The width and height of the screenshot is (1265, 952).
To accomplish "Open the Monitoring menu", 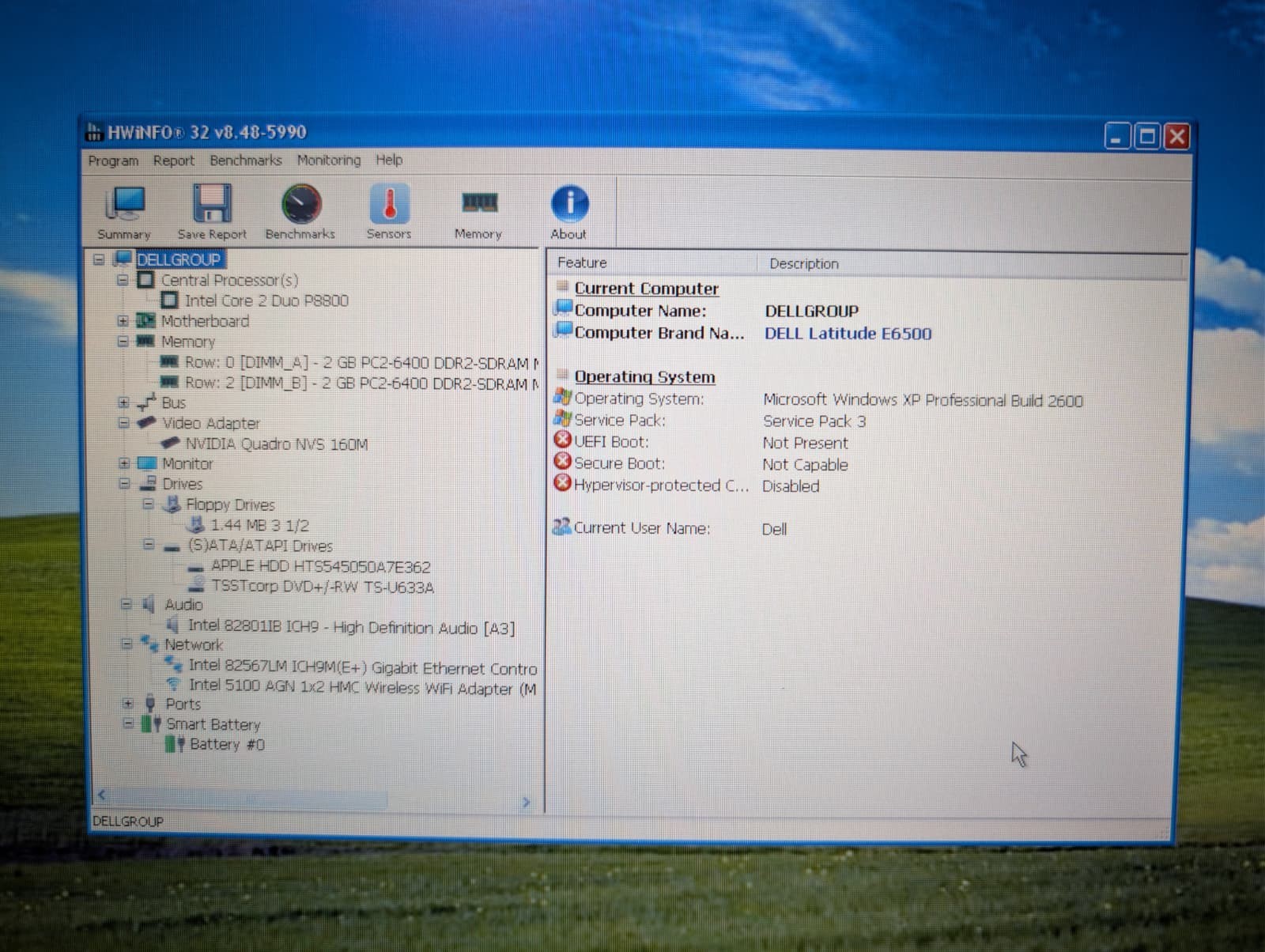I will pyautogui.click(x=329, y=161).
